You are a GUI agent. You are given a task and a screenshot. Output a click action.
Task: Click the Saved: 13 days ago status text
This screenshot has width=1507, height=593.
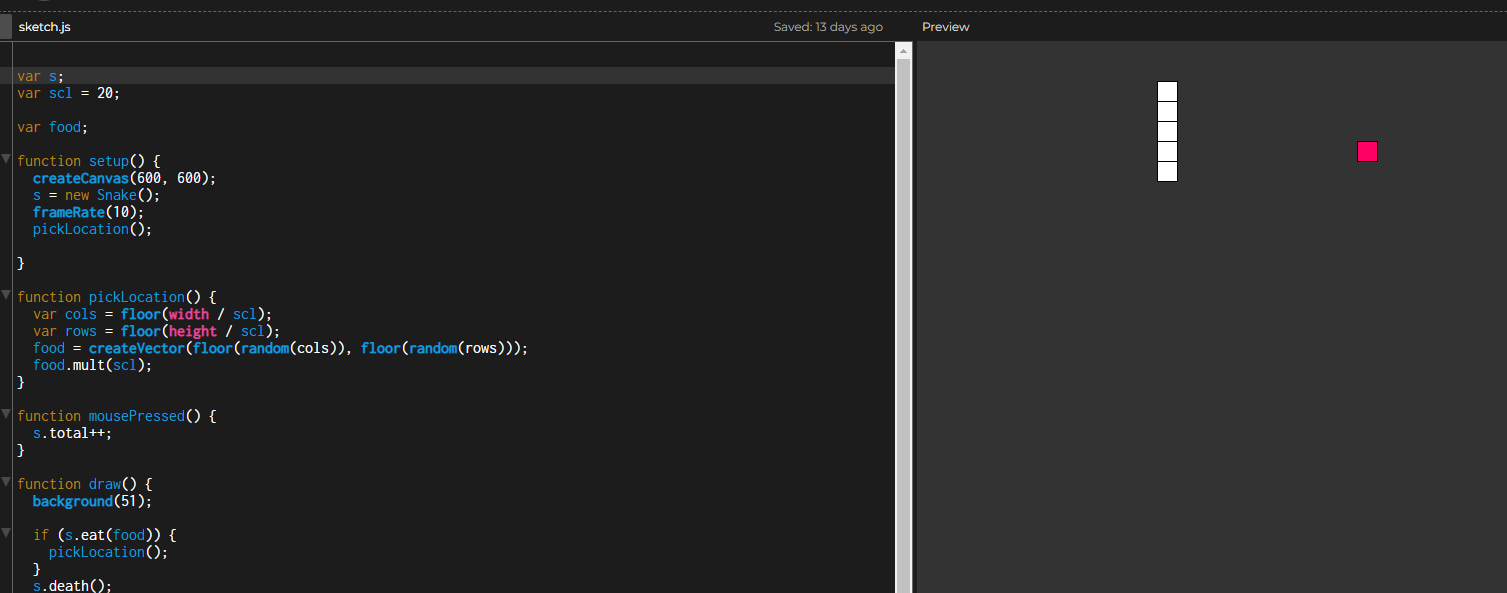828,27
